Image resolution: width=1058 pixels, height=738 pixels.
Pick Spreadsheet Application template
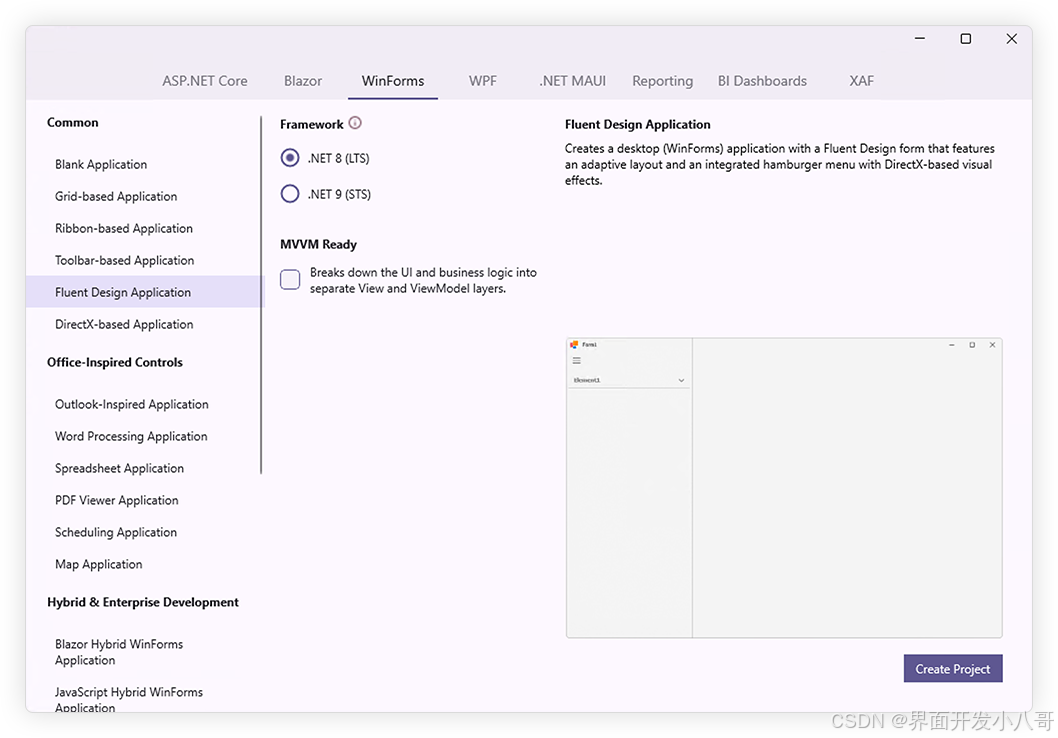tap(145, 468)
